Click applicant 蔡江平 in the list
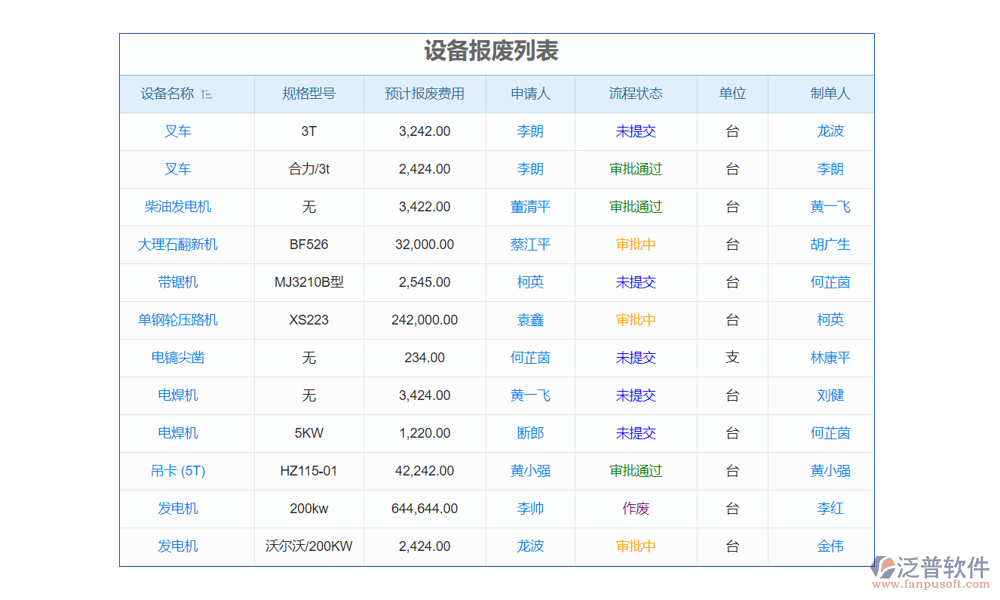The width and height of the screenshot is (1000, 600). (x=530, y=244)
